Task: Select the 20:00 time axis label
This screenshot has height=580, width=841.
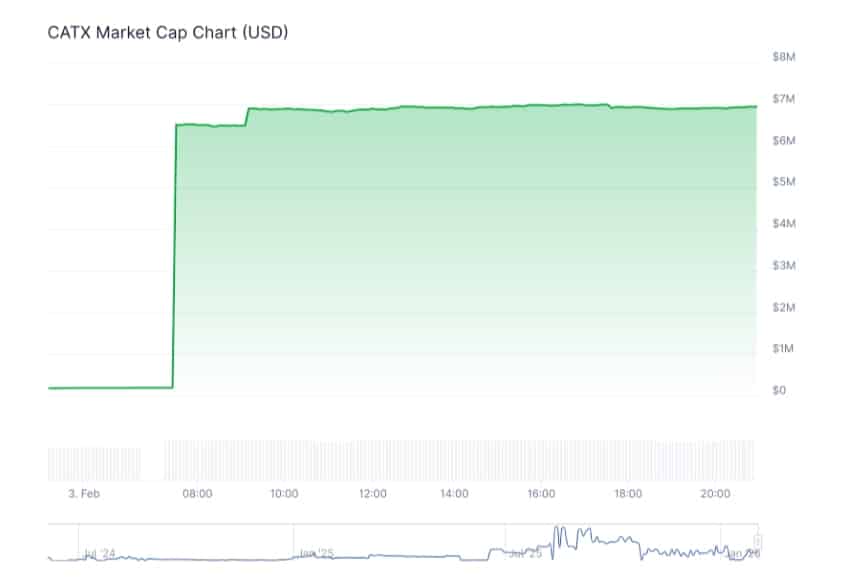Action: click(714, 494)
